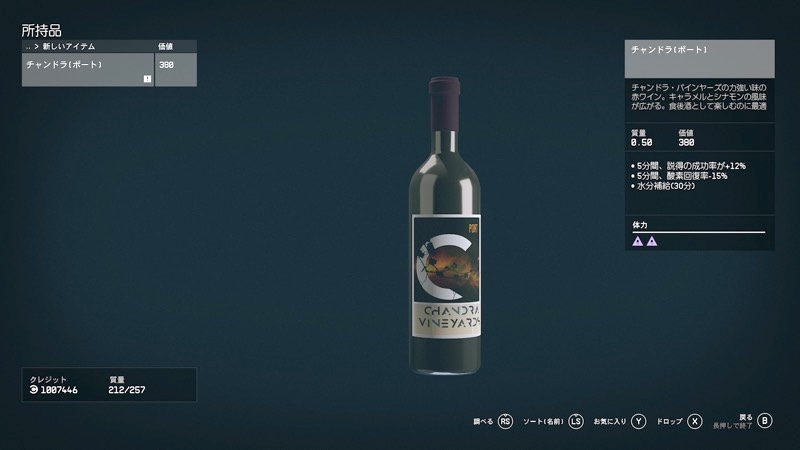Click the X drop button icon

[694, 421]
